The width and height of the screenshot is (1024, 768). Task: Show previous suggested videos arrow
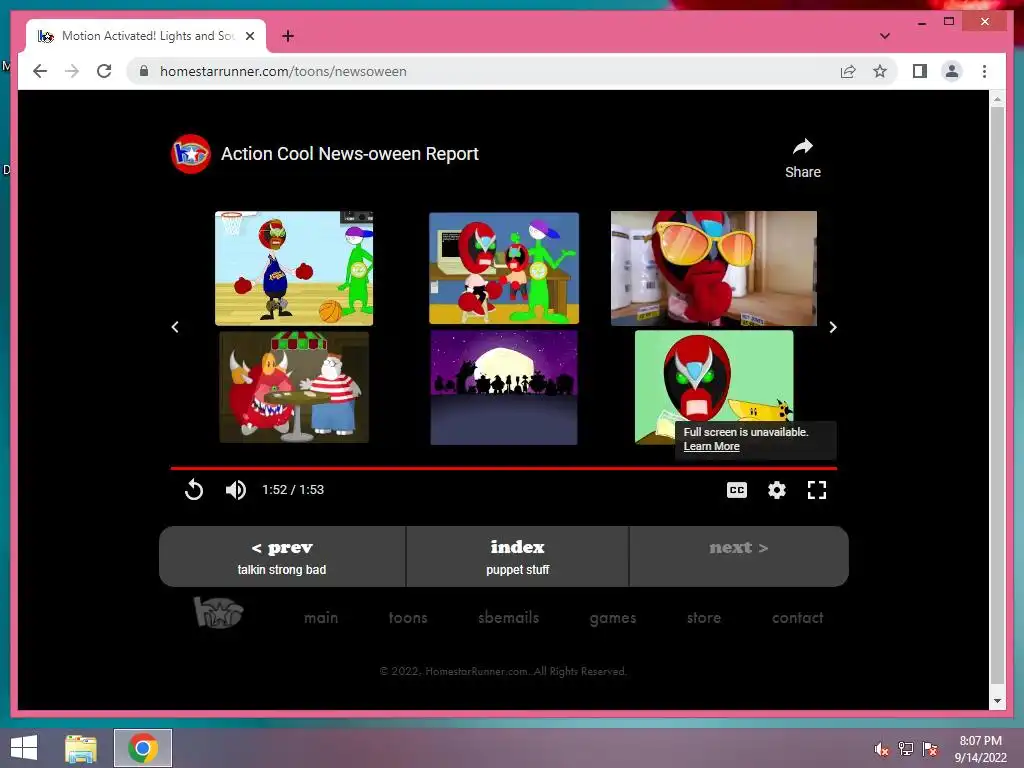point(175,327)
